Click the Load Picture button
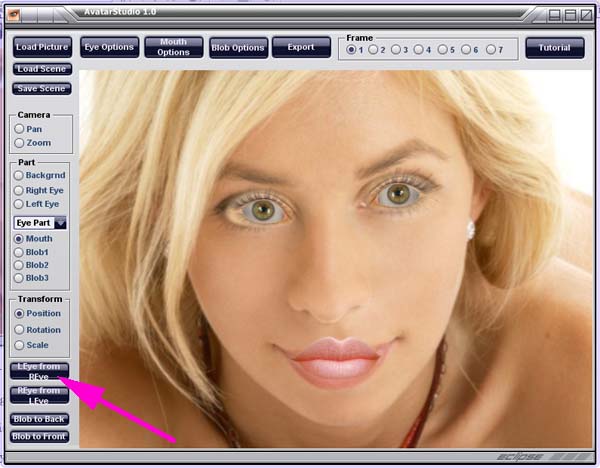 click(42, 47)
